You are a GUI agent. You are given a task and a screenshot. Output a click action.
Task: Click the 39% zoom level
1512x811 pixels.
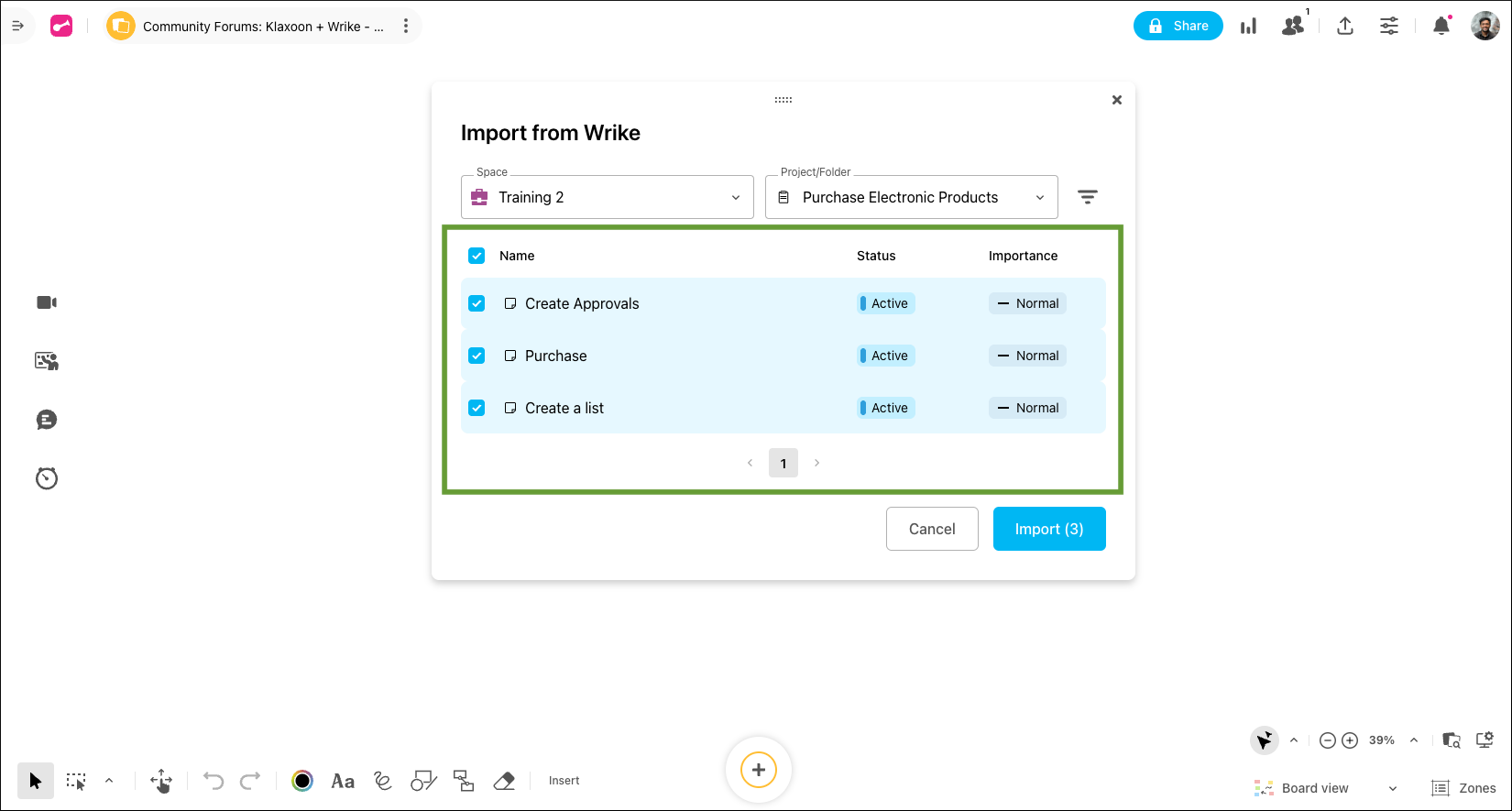click(x=1382, y=740)
